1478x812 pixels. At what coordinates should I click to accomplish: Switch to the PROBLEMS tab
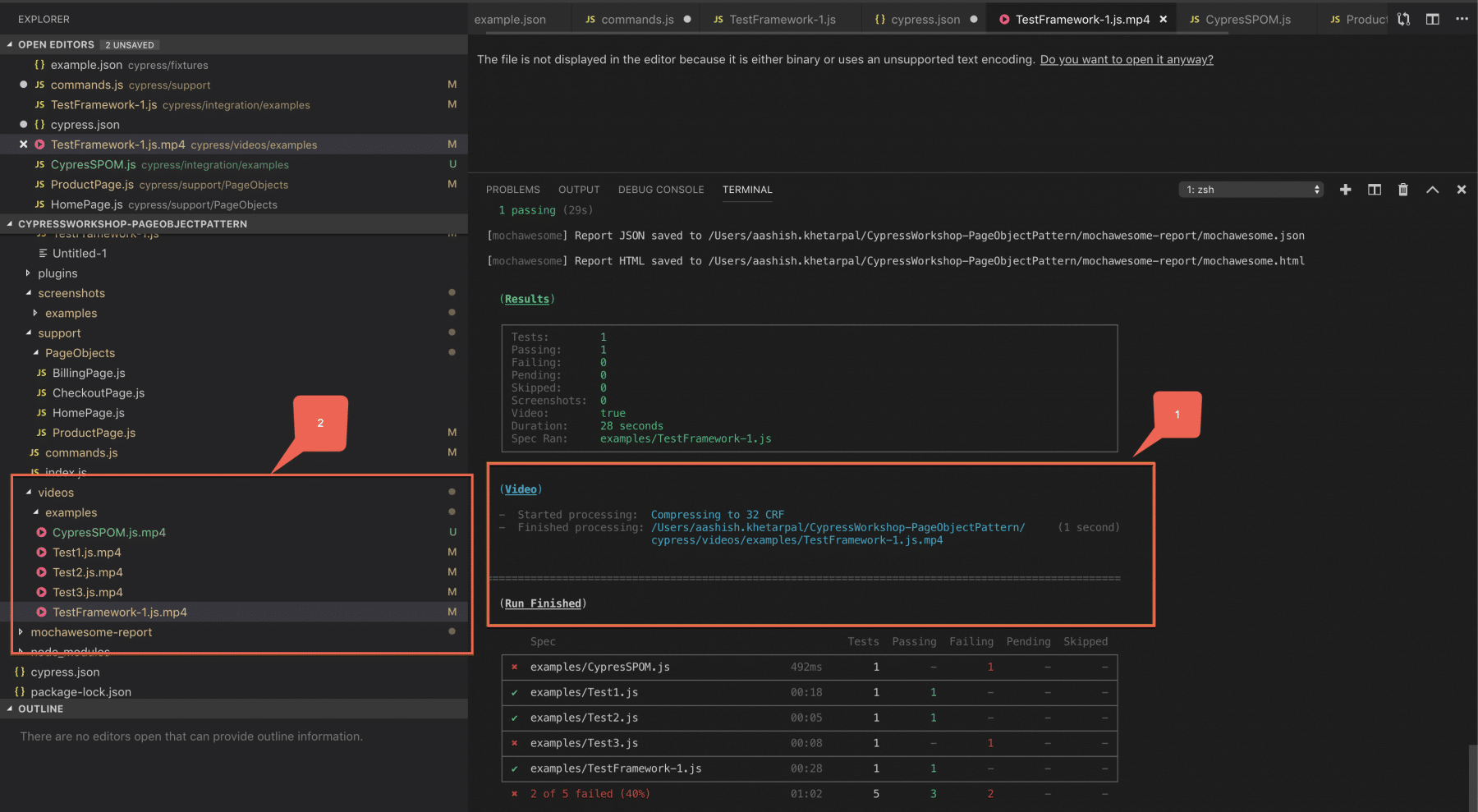[x=512, y=190]
